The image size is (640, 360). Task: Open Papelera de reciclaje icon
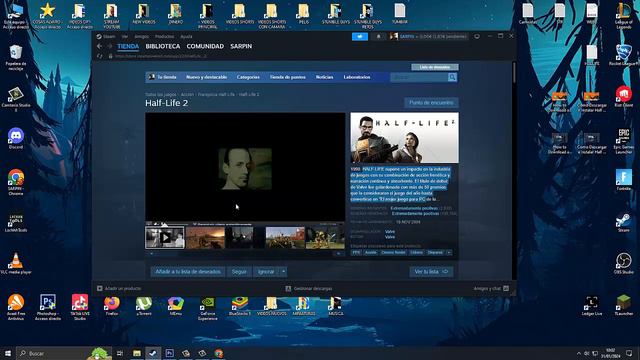click(16, 58)
